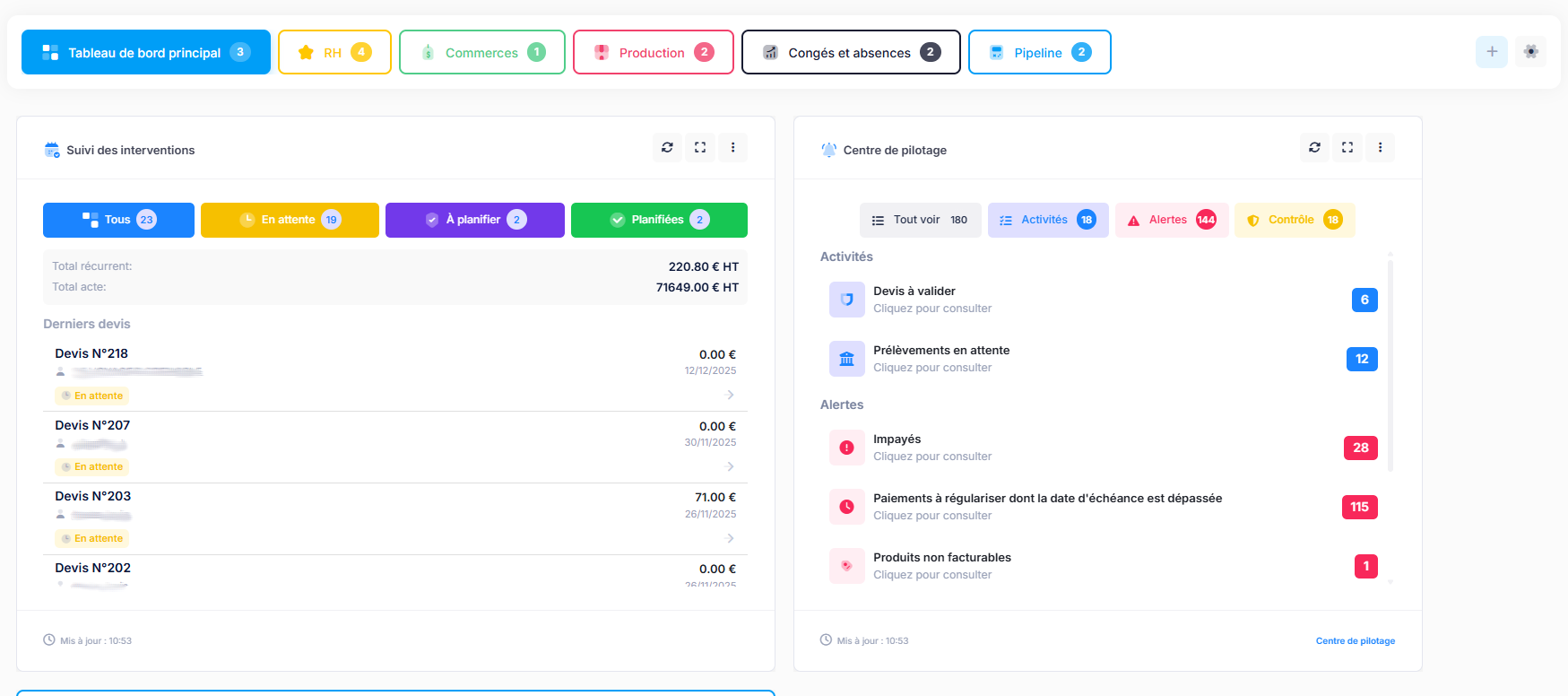Click the tag icon for Produits non facturables
Screen dimensions: 1568x696
click(846, 566)
